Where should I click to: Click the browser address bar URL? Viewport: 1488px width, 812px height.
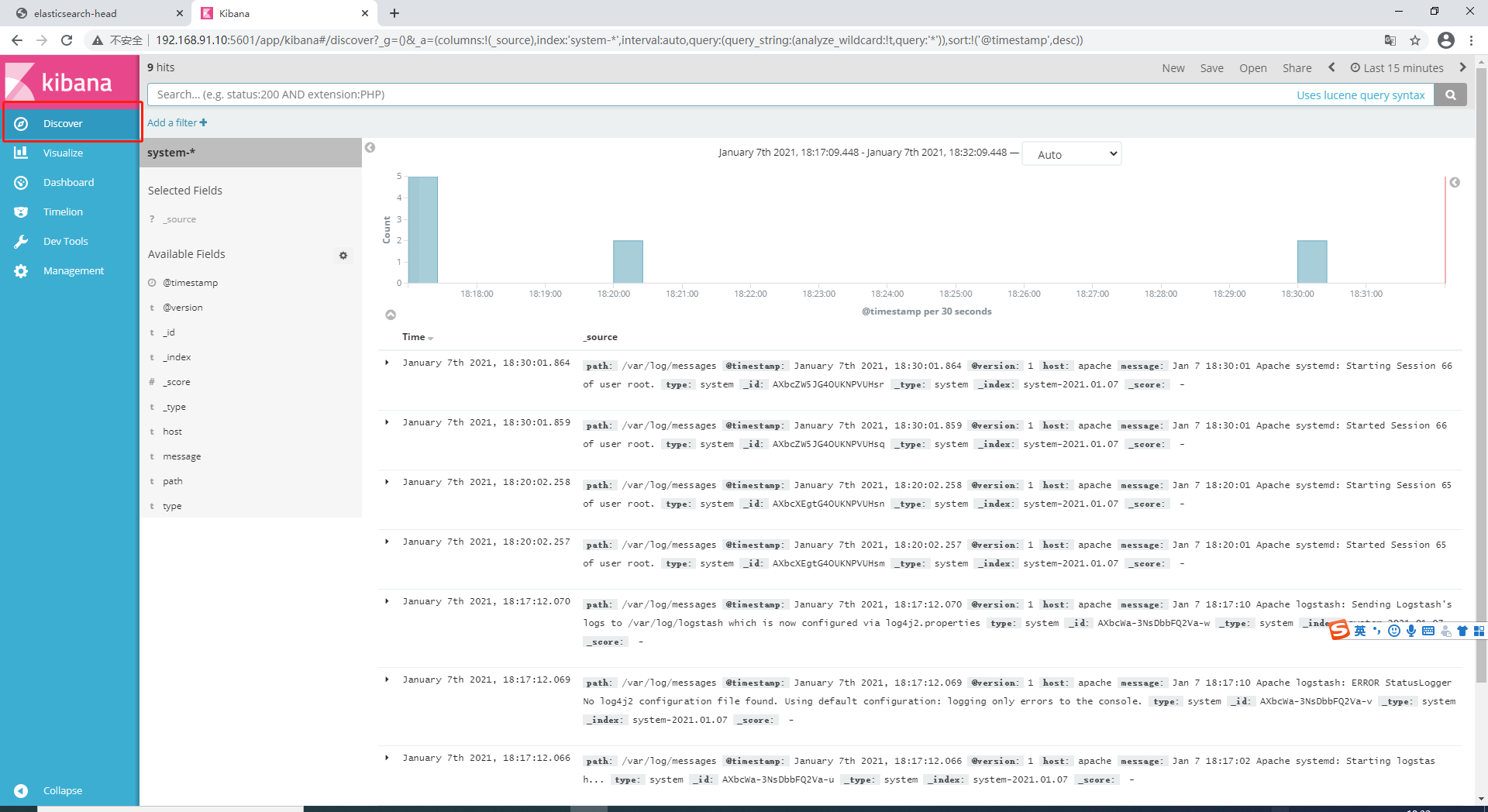coord(619,40)
